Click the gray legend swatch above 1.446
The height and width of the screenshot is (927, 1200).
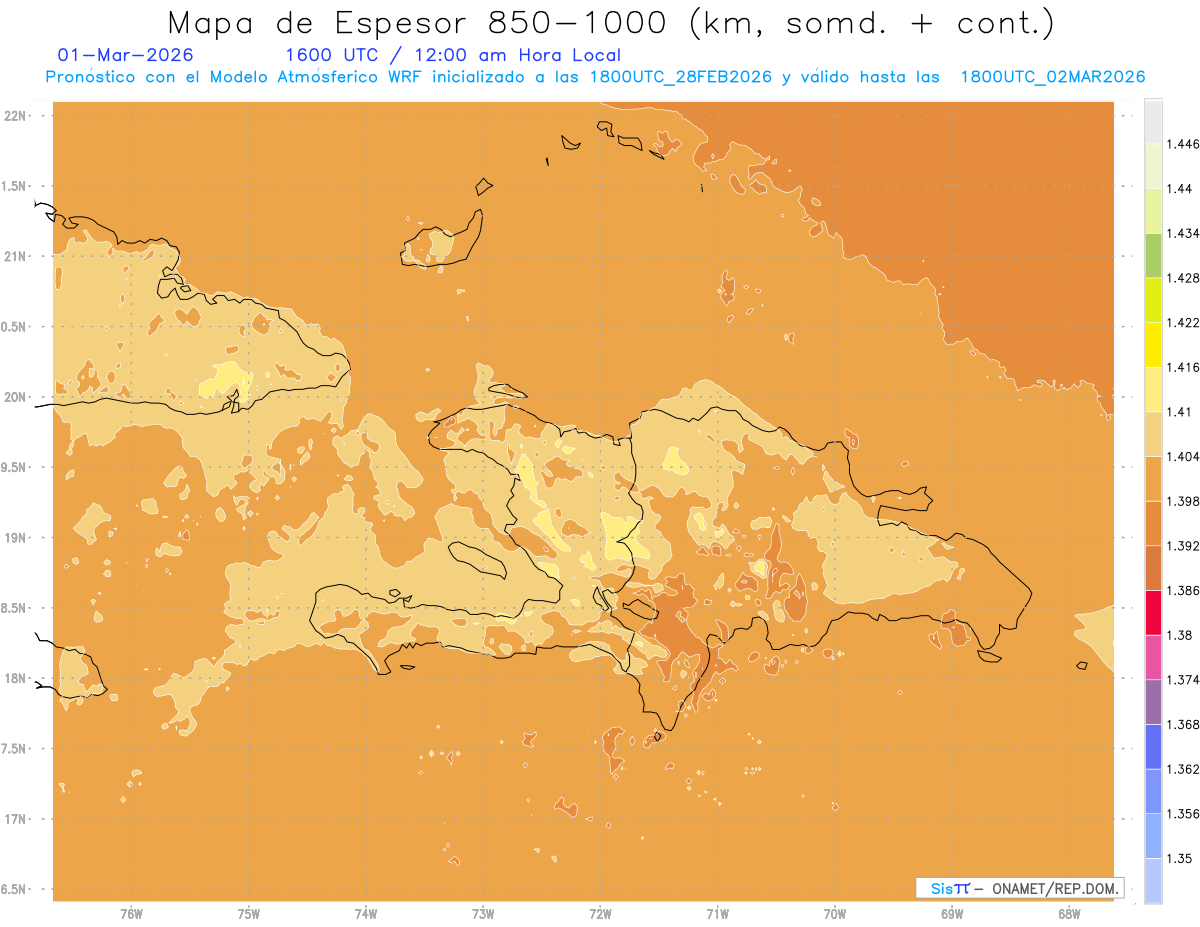click(1153, 121)
